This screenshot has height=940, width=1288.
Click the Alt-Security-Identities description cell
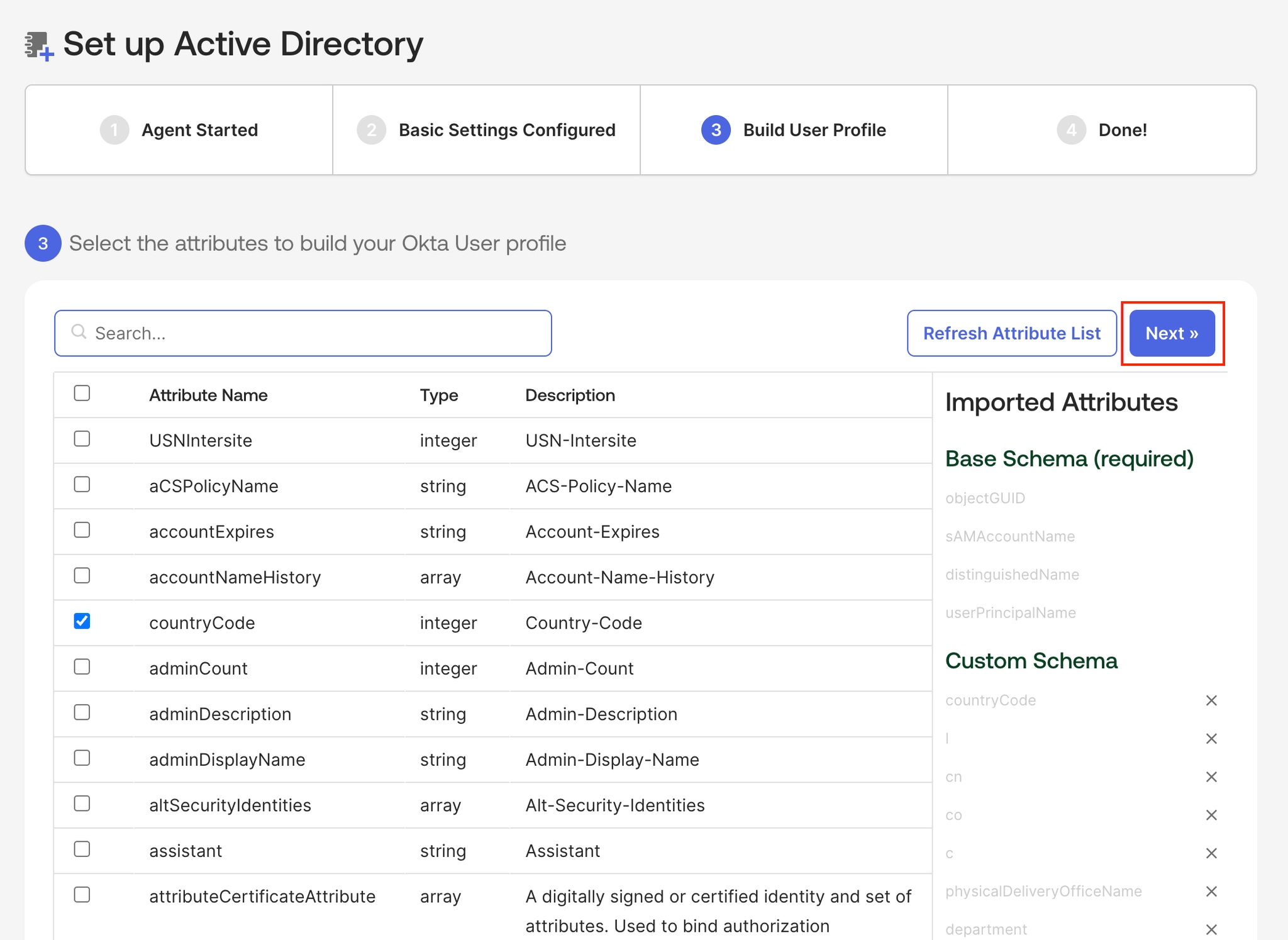[615, 805]
